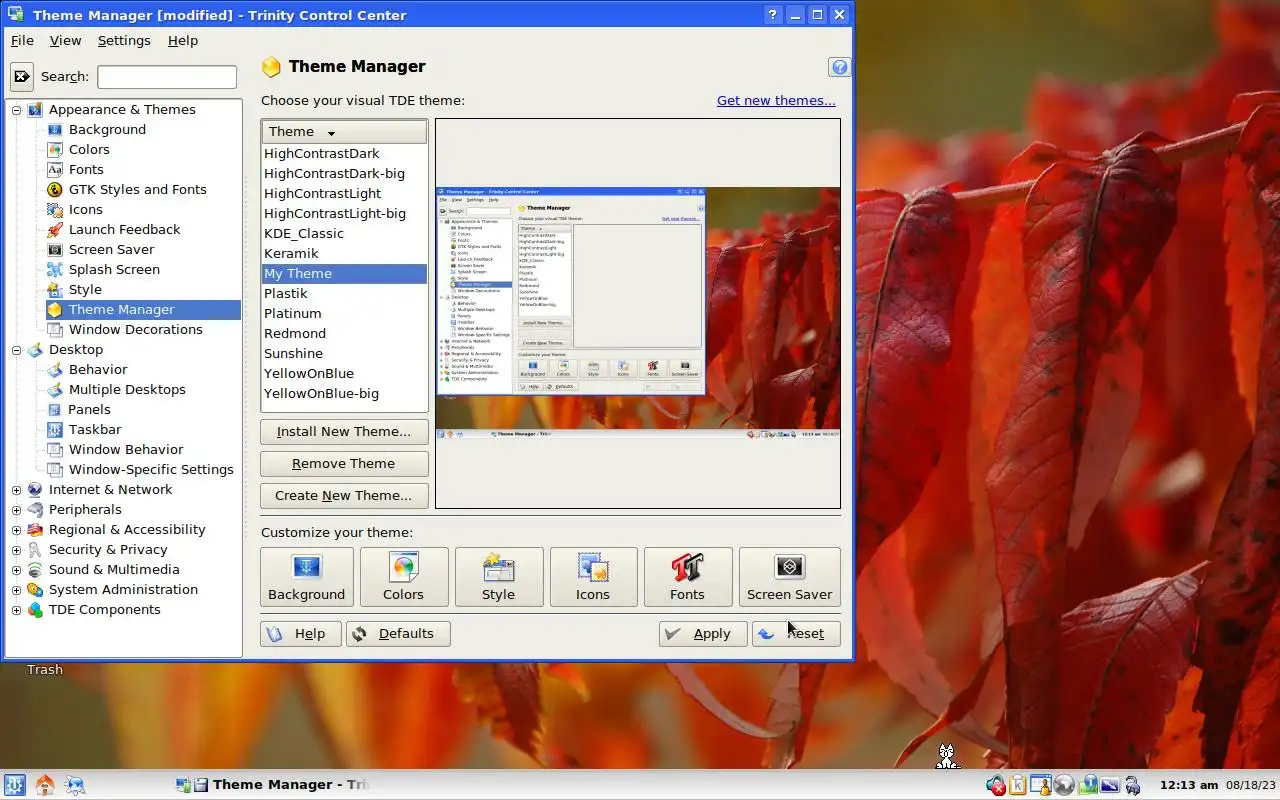
Task: Click the blue help question icon in Theme Manager header
Action: tap(840, 67)
